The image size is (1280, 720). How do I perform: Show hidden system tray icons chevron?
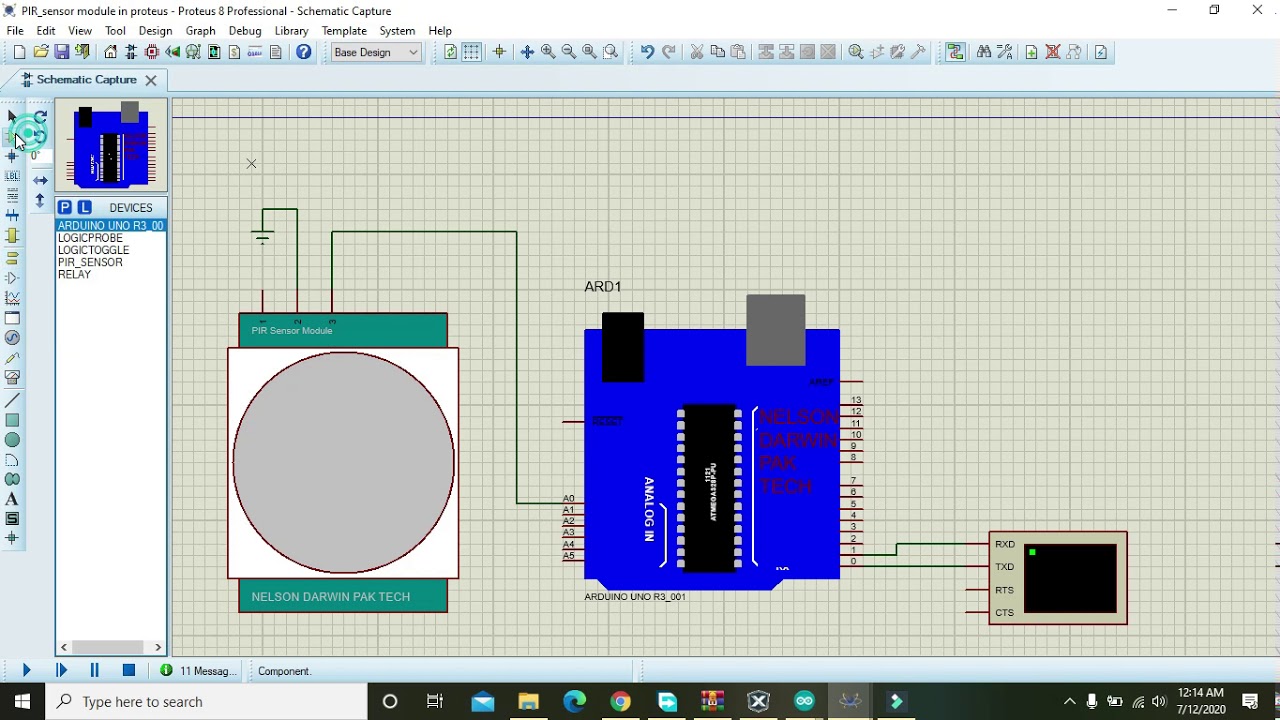(x=1069, y=702)
